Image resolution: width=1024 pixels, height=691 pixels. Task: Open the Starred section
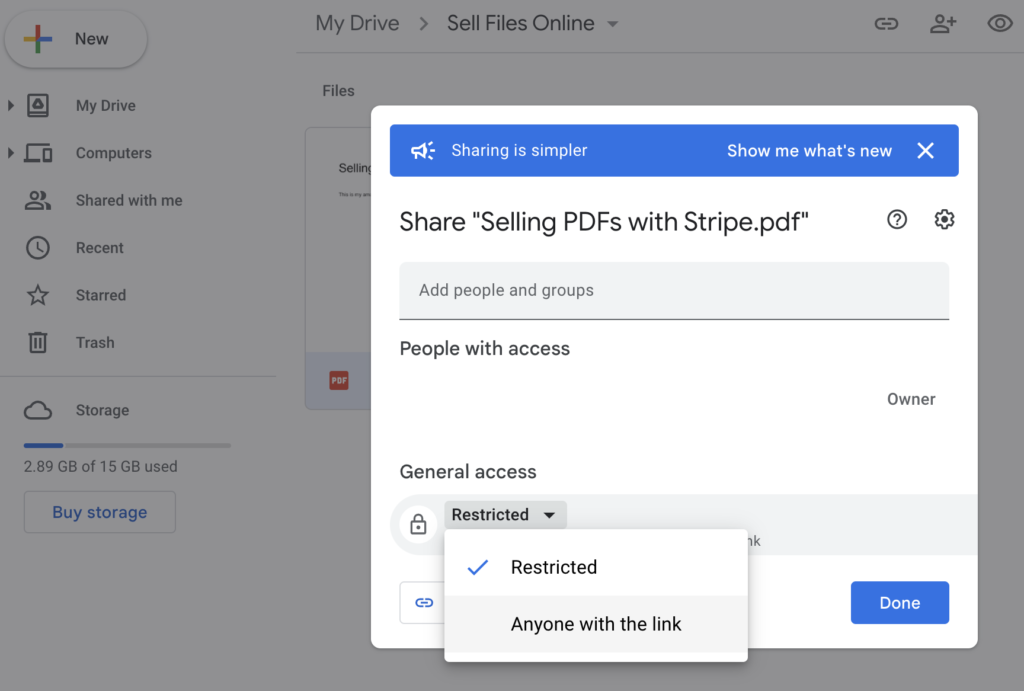101,295
